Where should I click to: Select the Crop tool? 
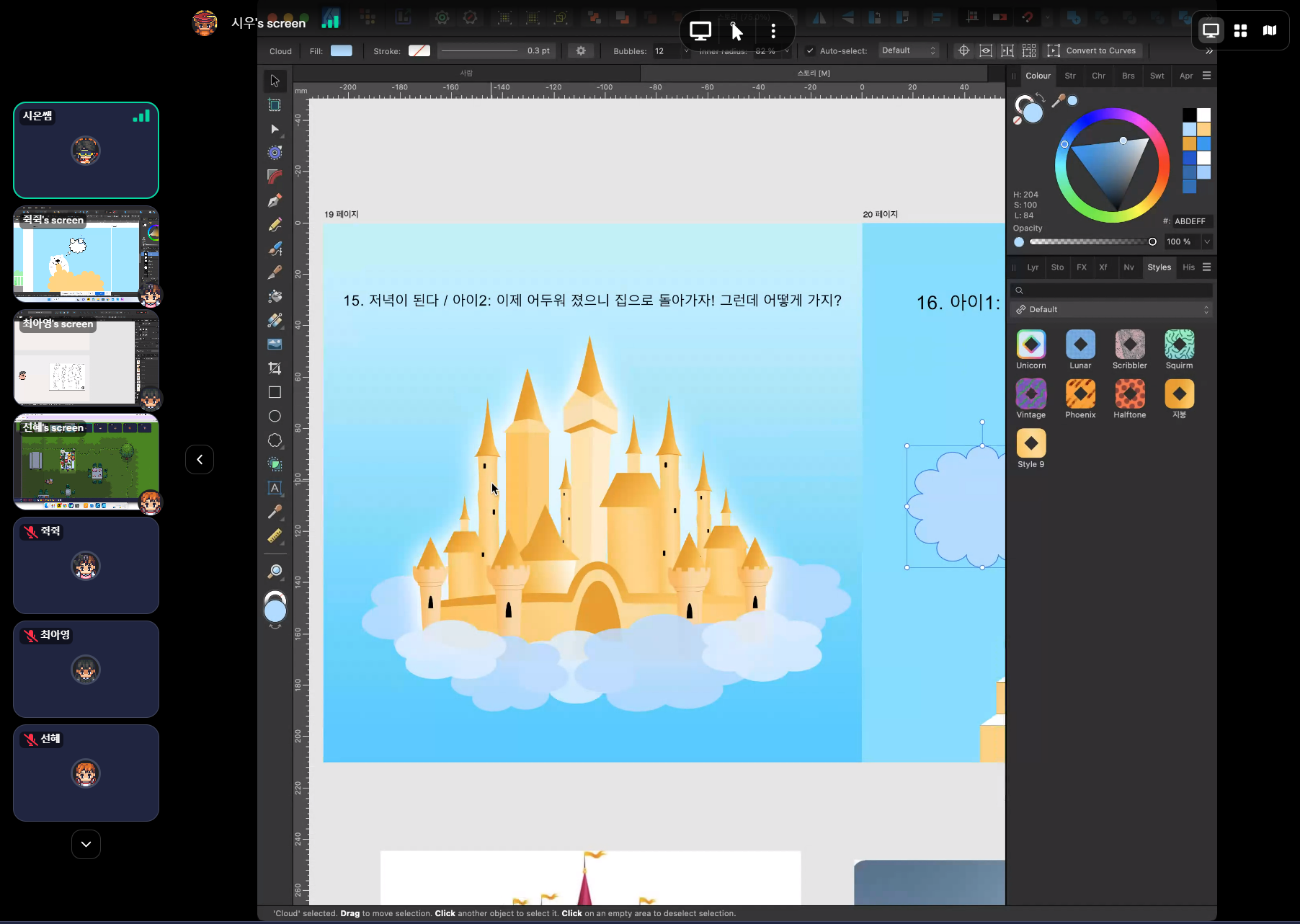pyautogui.click(x=275, y=368)
